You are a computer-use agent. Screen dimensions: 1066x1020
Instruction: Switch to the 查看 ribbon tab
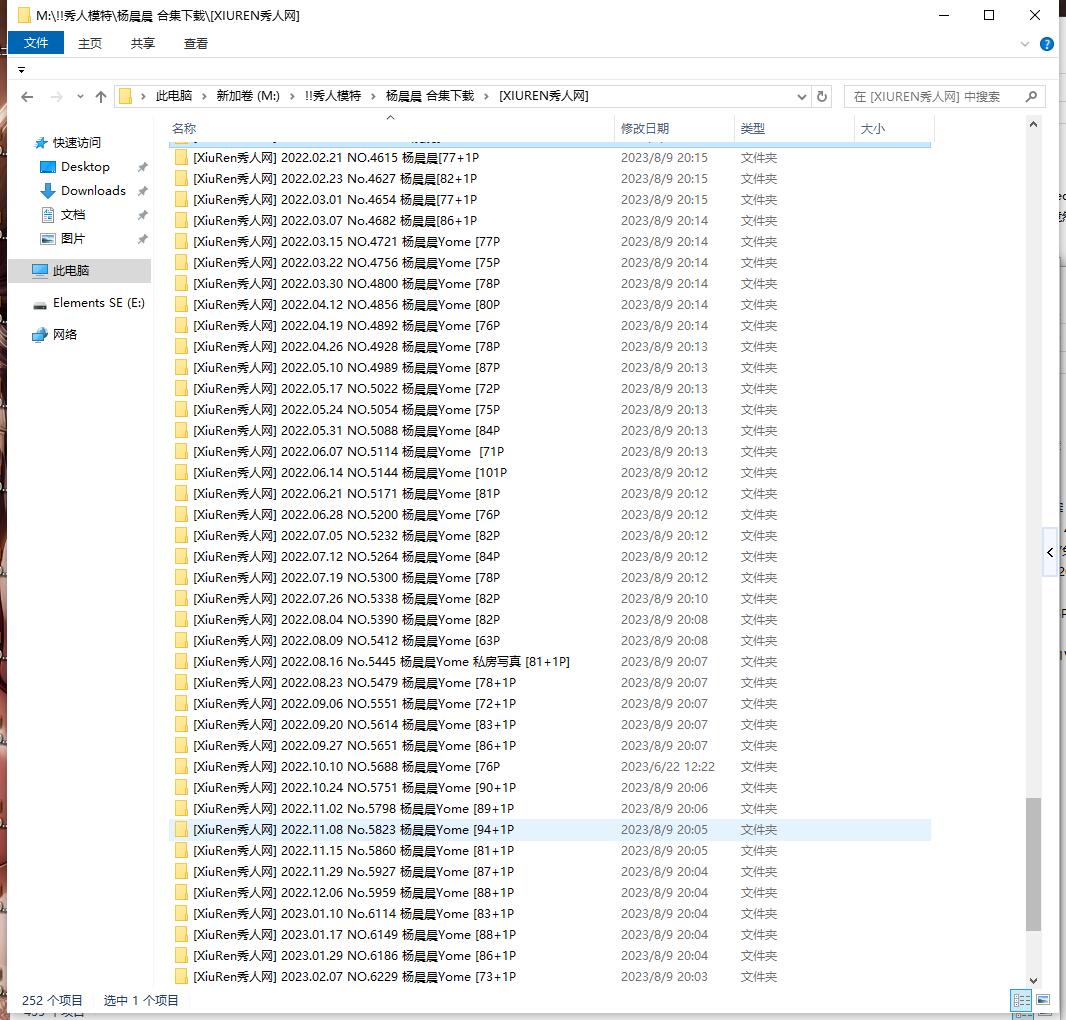(196, 44)
